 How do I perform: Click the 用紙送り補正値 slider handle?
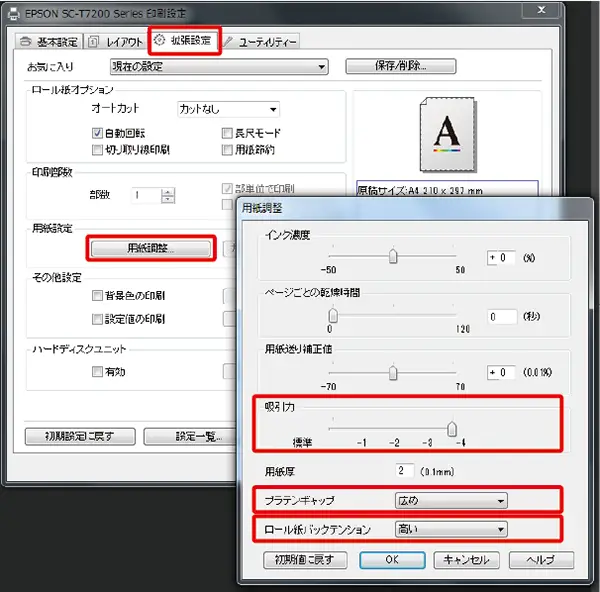(x=393, y=372)
